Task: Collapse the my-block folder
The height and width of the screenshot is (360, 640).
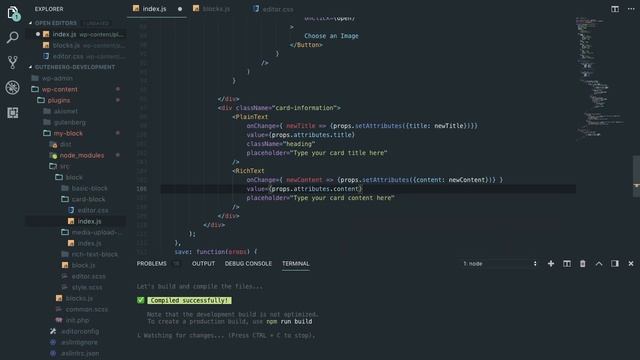Action: click(x=68, y=133)
